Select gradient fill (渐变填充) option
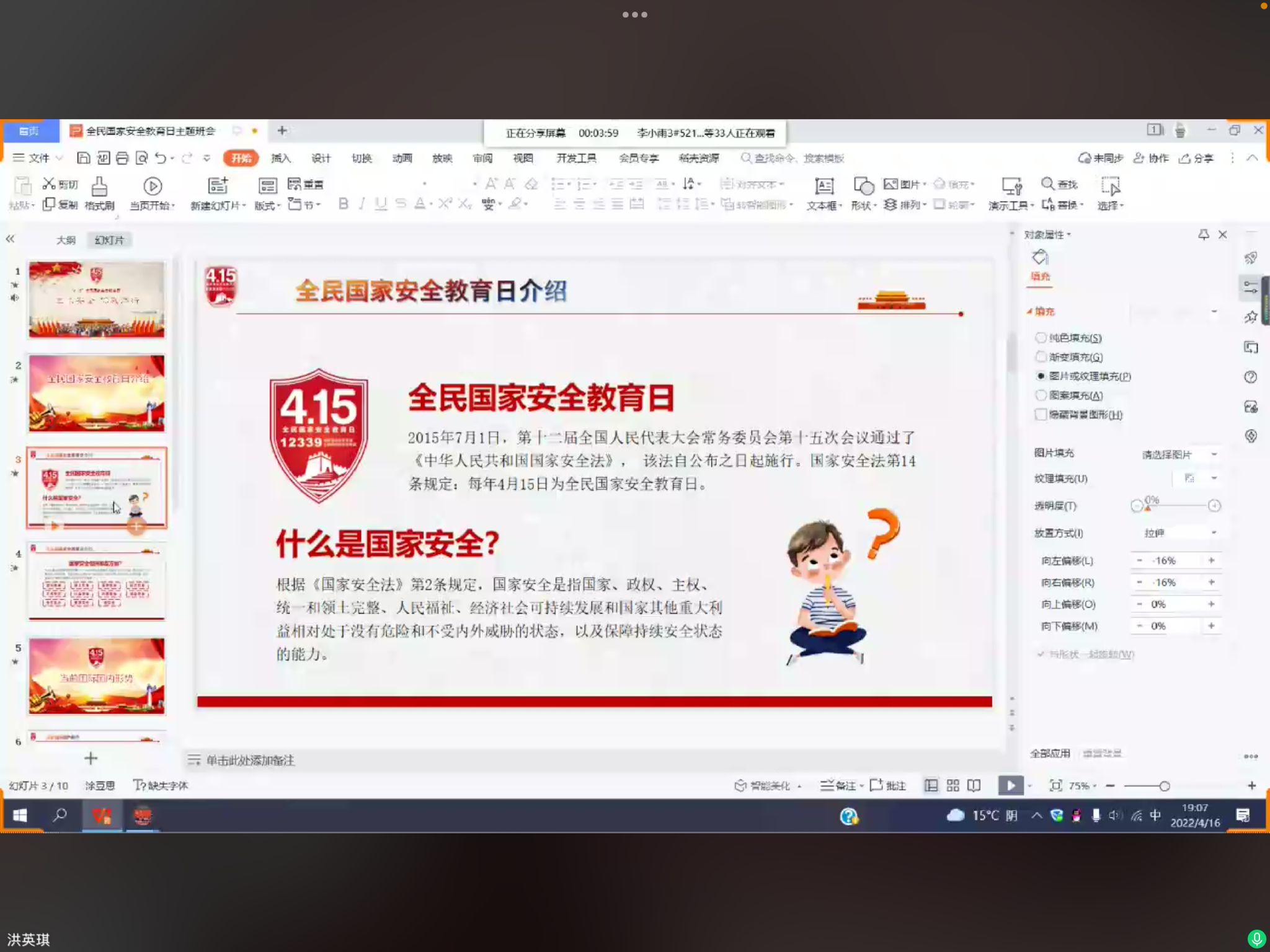 pyautogui.click(x=1041, y=357)
